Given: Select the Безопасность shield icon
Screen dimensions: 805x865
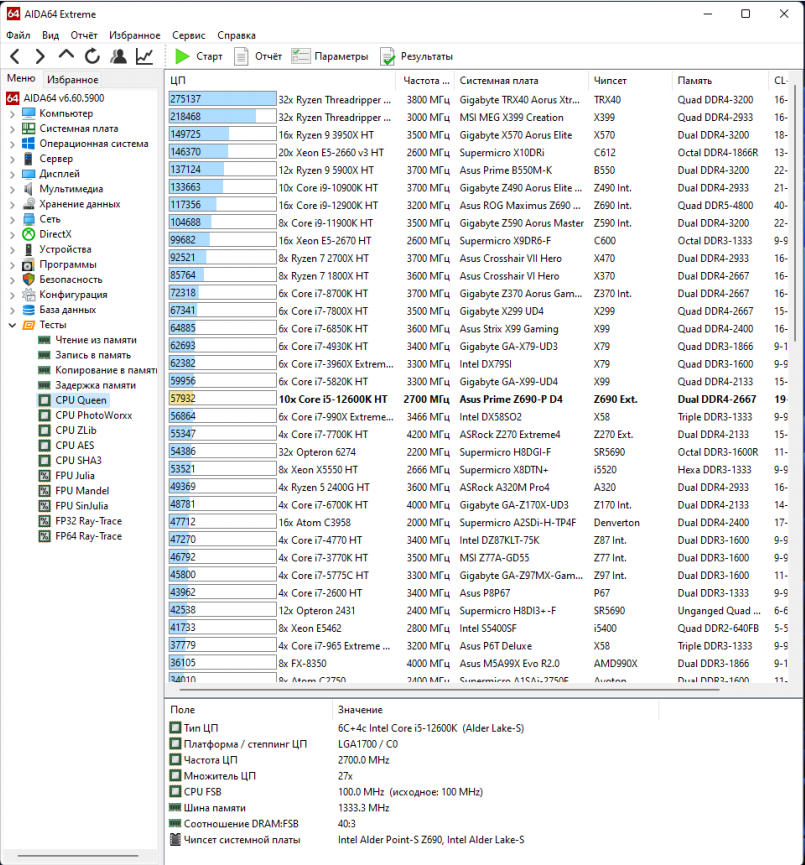Looking at the screenshot, I should click(28, 280).
